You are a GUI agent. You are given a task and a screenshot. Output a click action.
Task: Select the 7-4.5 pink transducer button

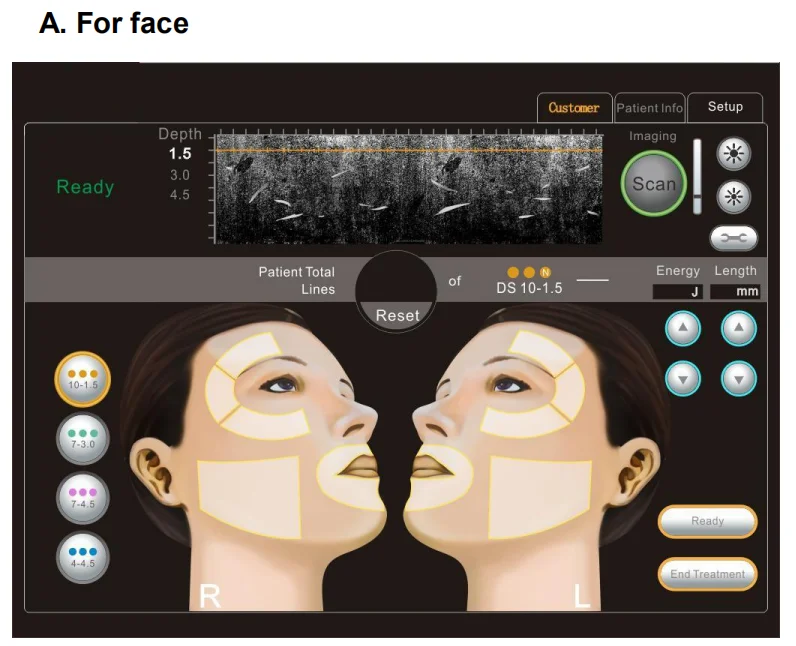tap(83, 498)
